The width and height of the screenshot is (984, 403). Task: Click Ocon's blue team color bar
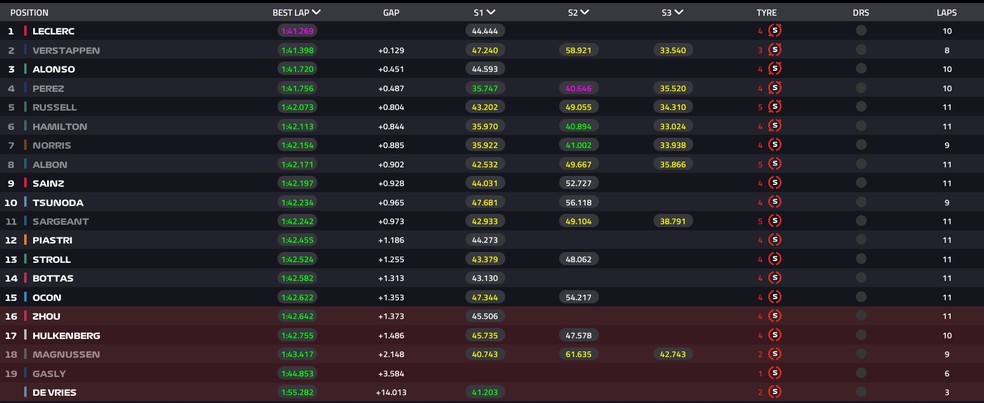[x=25, y=297]
